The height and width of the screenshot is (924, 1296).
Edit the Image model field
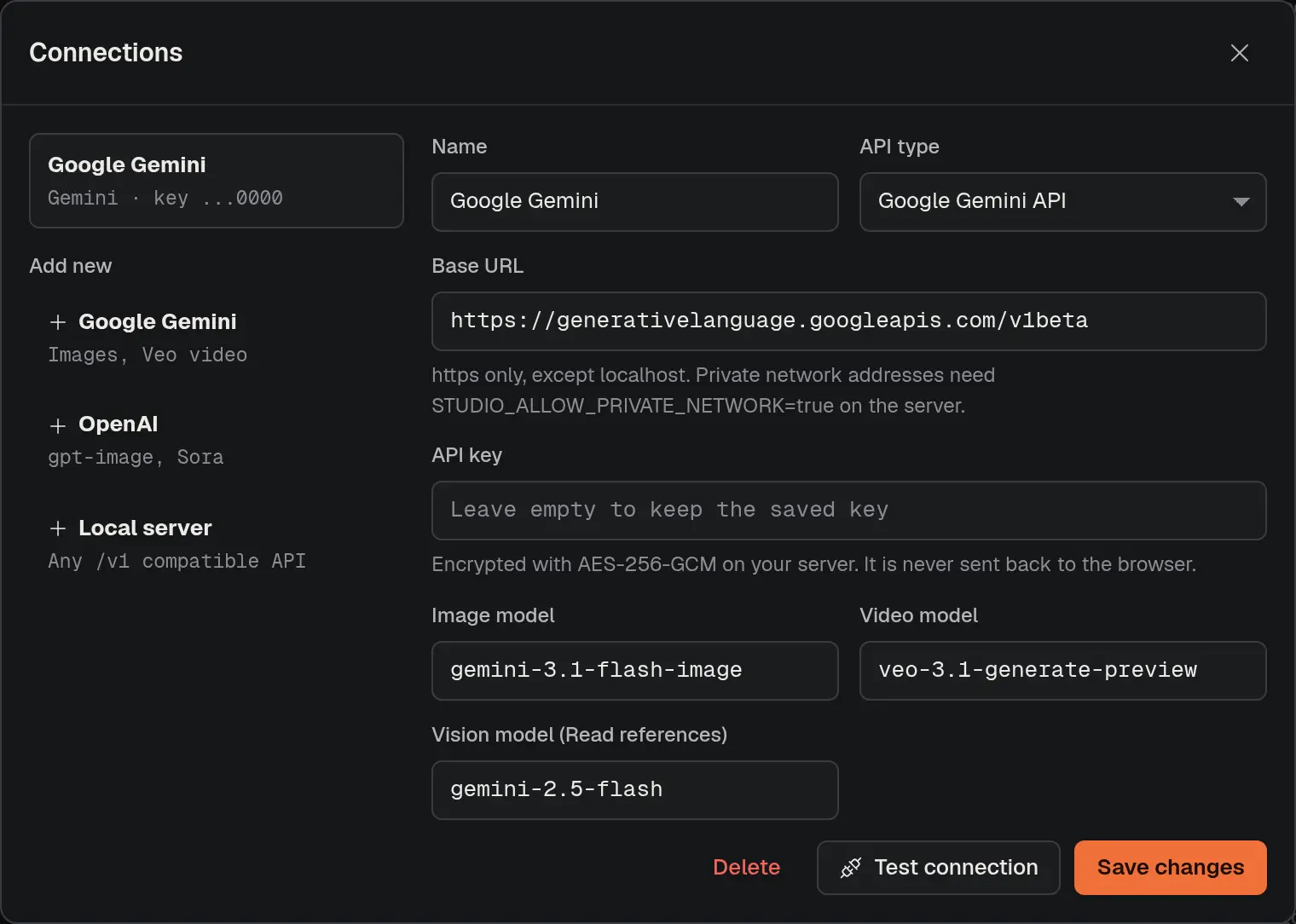coord(635,671)
